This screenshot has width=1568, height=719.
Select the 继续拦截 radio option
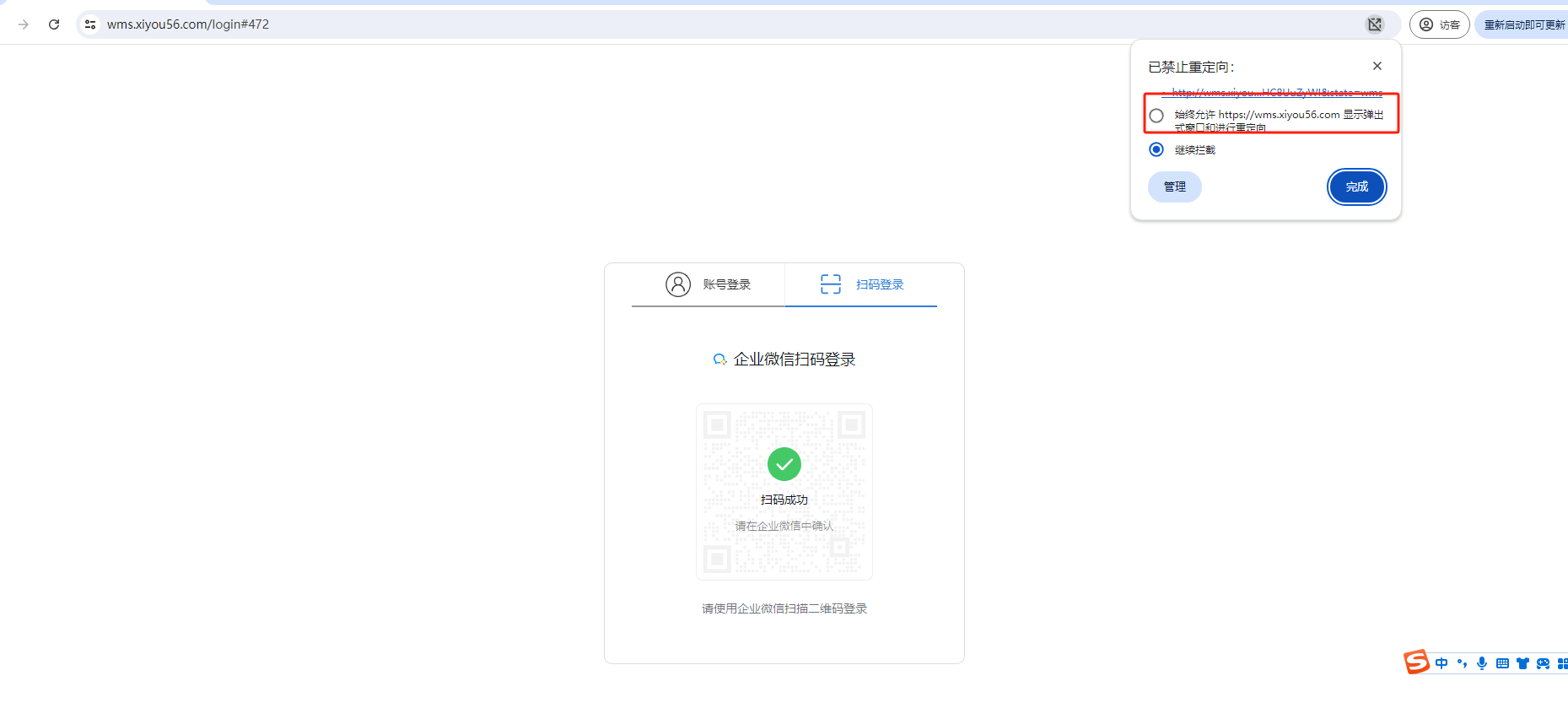coord(1156,149)
